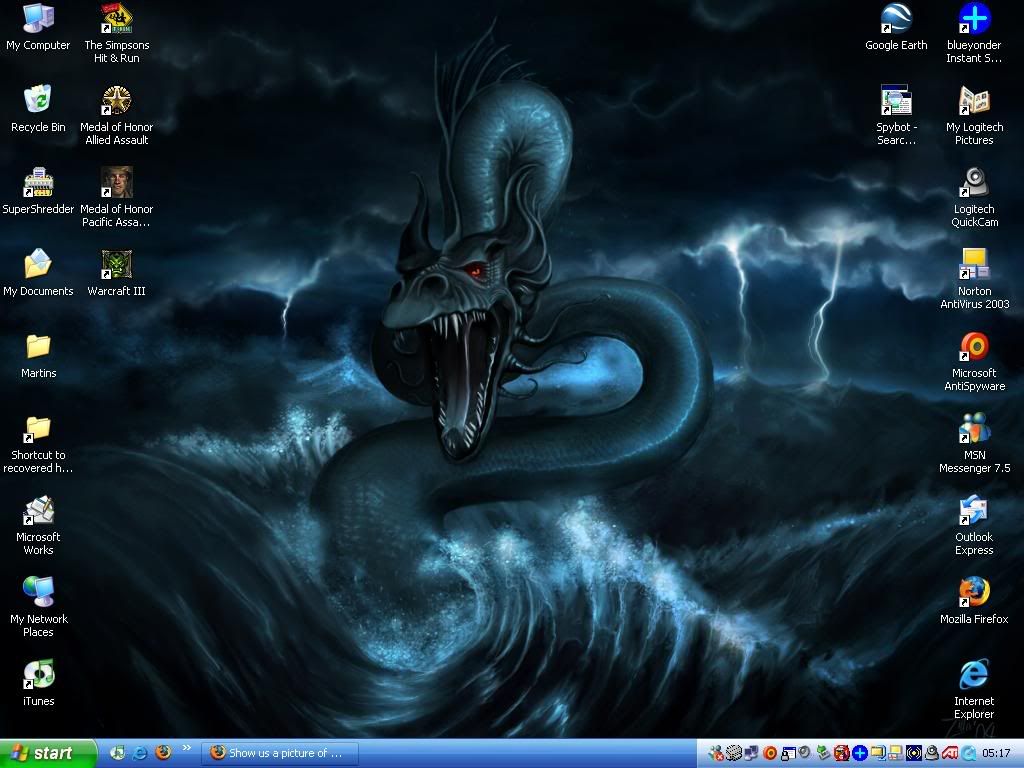Screen dimensions: 1024x768
Task: Select the Microsoft Works desktop shortcut
Action: (38, 526)
